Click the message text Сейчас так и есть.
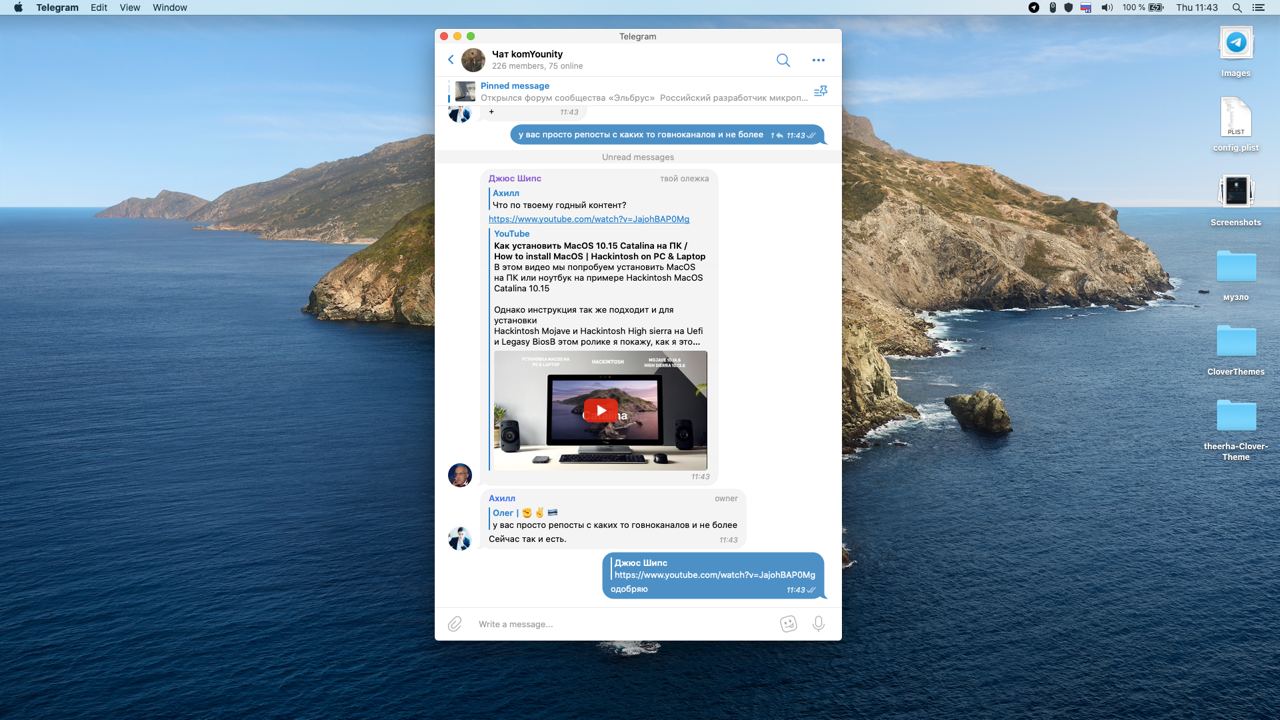The image size is (1280, 720). (x=527, y=539)
